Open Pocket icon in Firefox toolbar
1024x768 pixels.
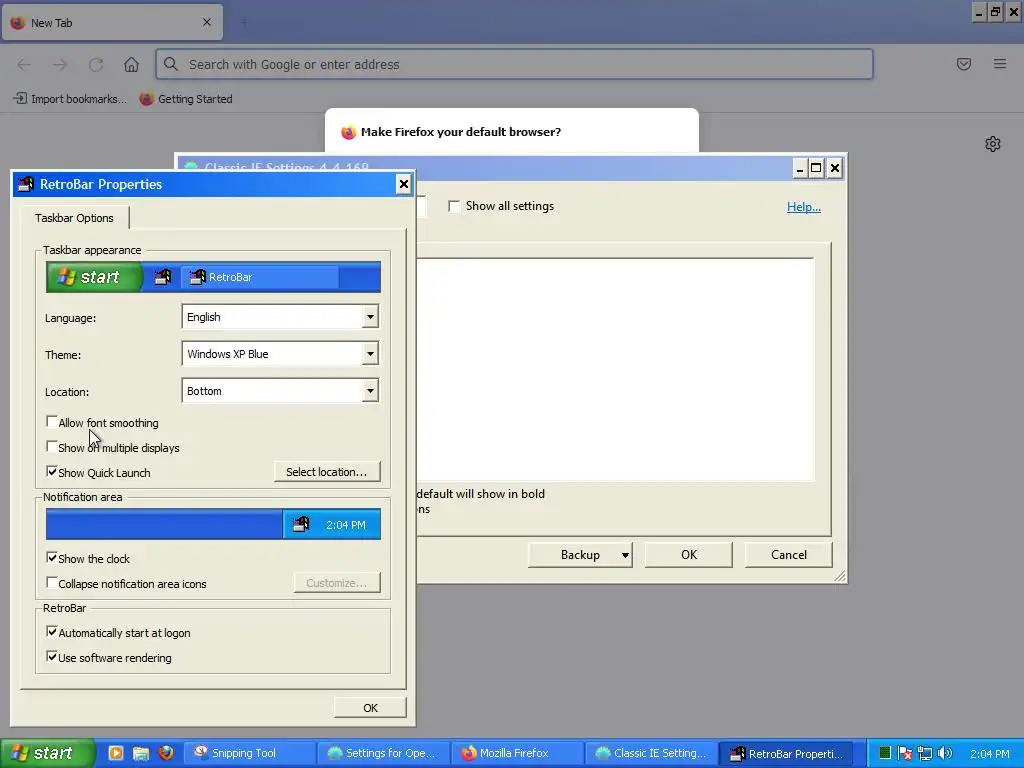pyautogui.click(x=964, y=64)
